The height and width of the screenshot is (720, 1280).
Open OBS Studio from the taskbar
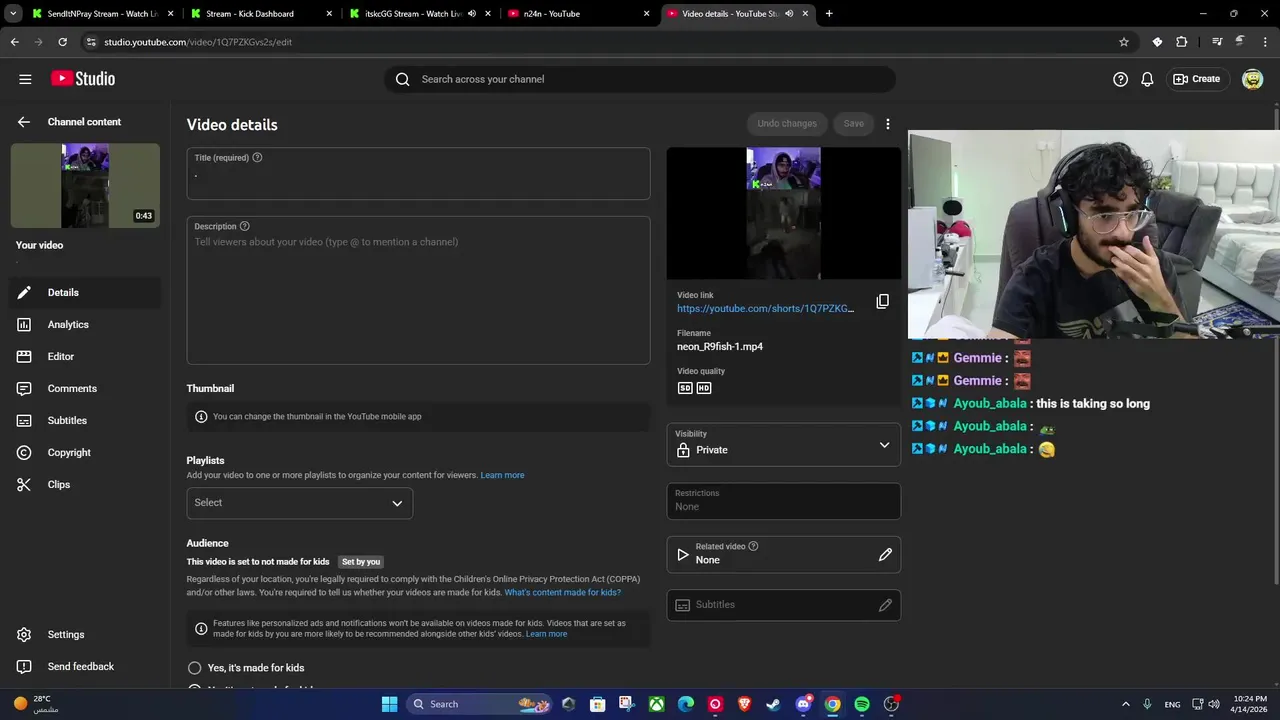[x=891, y=704]
